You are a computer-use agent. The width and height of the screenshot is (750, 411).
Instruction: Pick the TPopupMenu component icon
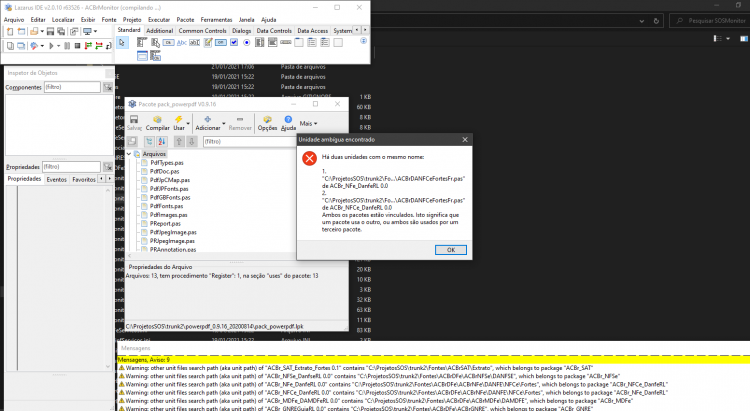click(x=155, y=43)
